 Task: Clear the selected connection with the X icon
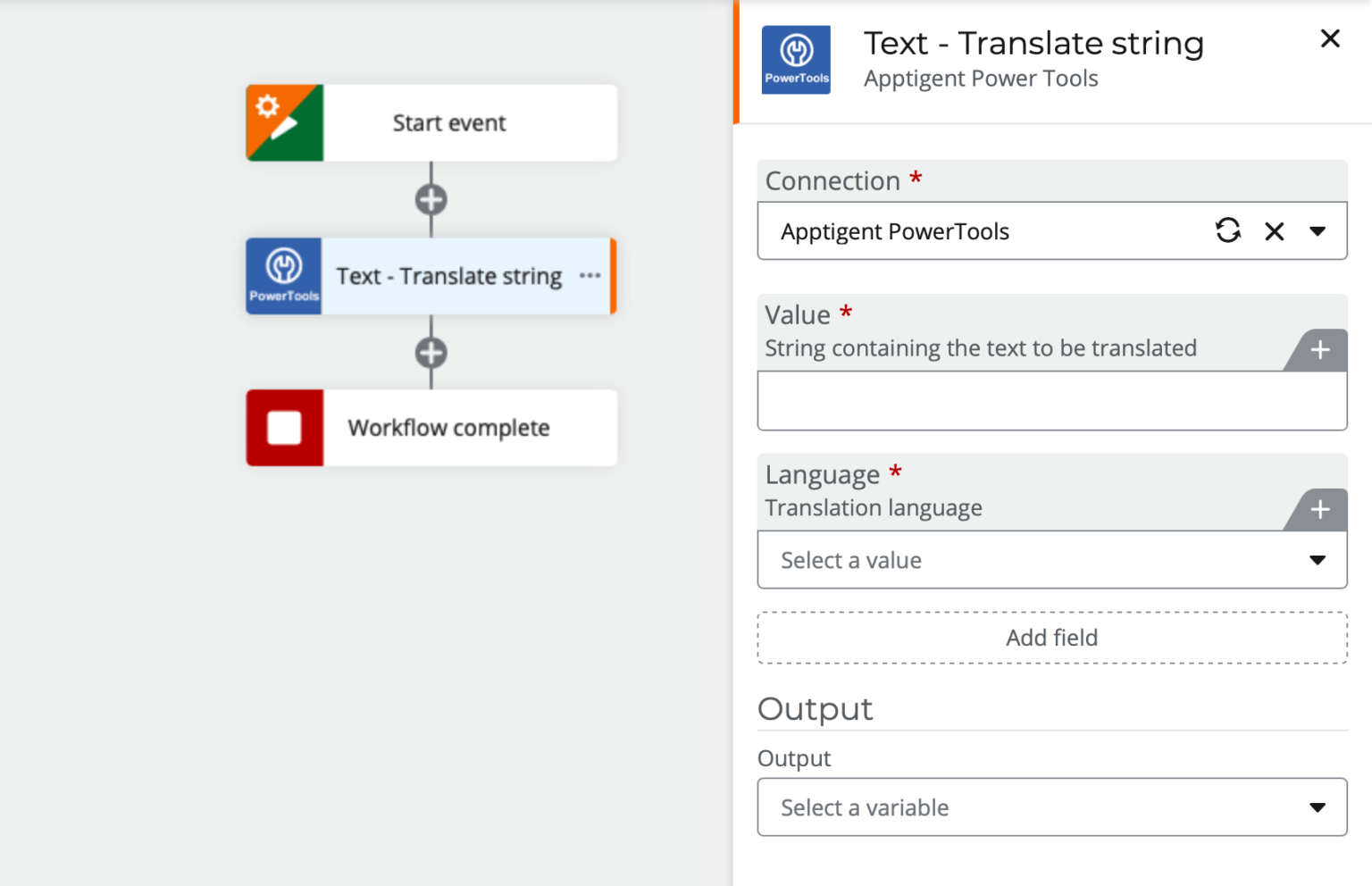coord(1274,230)
